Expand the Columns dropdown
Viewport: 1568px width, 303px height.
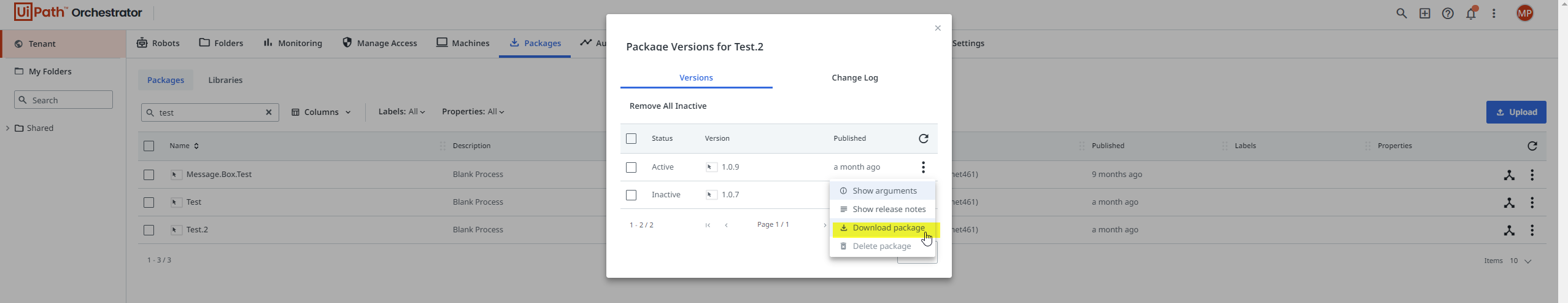[321, 112]
